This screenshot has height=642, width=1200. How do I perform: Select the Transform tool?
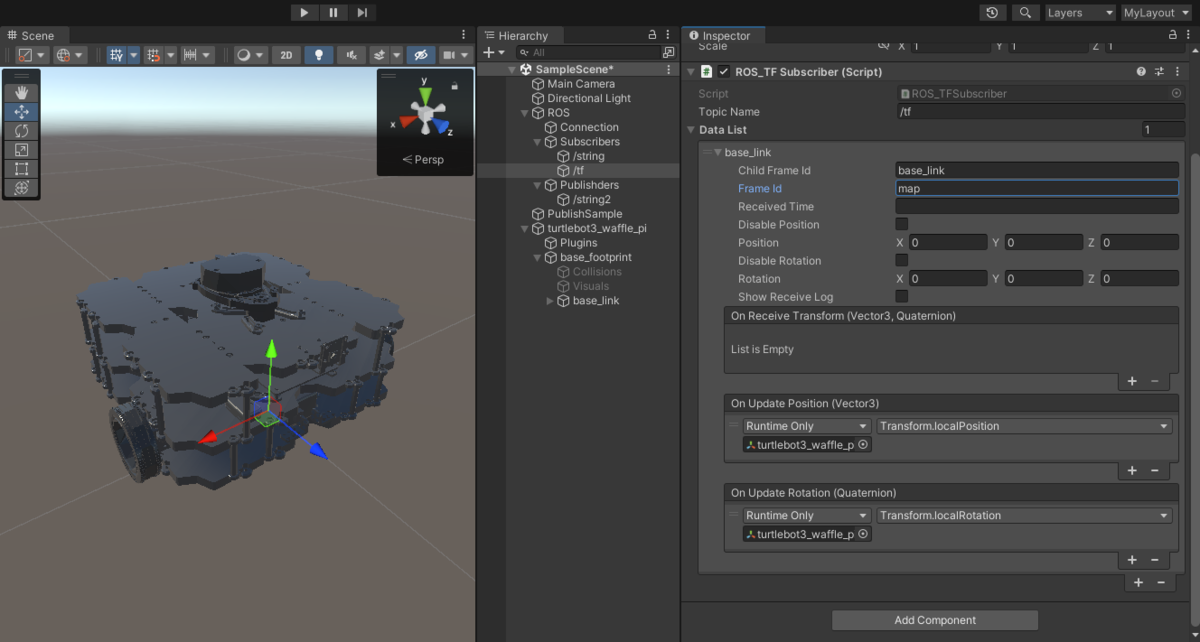tap(21, 188)
